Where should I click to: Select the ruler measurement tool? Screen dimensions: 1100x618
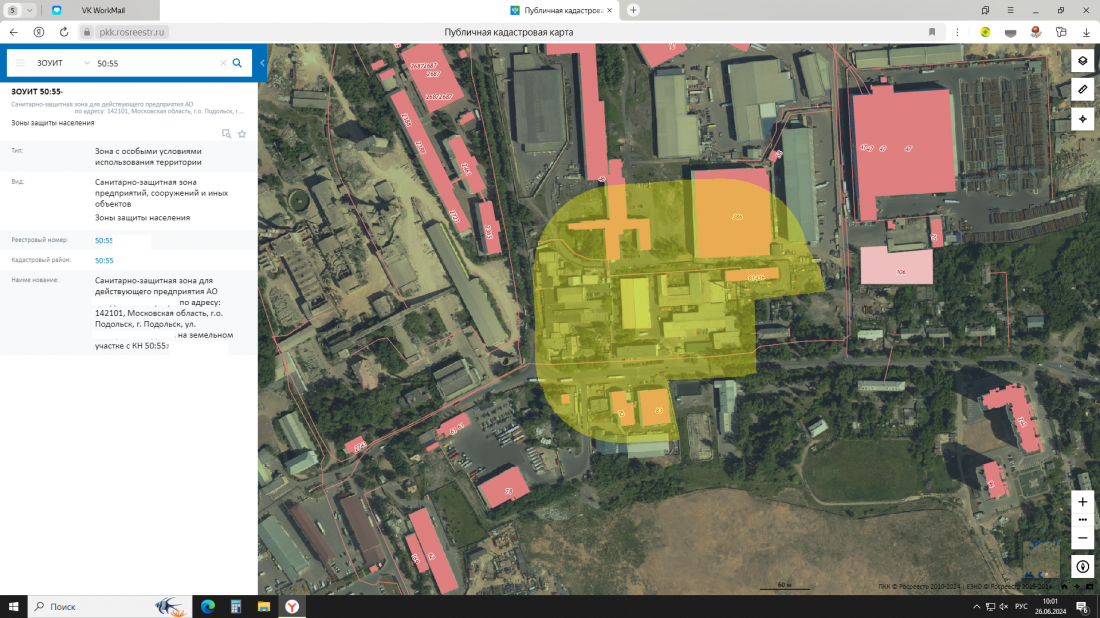[1082, 90]
